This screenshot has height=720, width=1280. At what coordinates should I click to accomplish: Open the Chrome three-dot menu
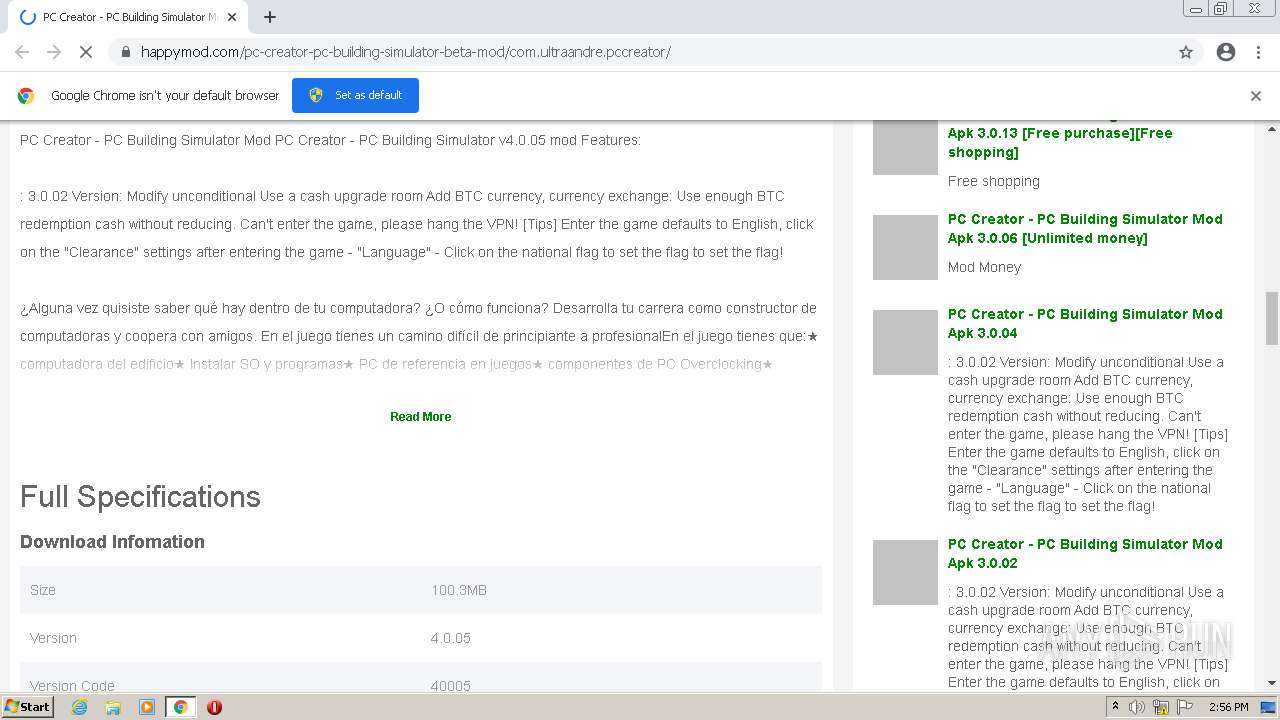click(x=1258, y=52)
